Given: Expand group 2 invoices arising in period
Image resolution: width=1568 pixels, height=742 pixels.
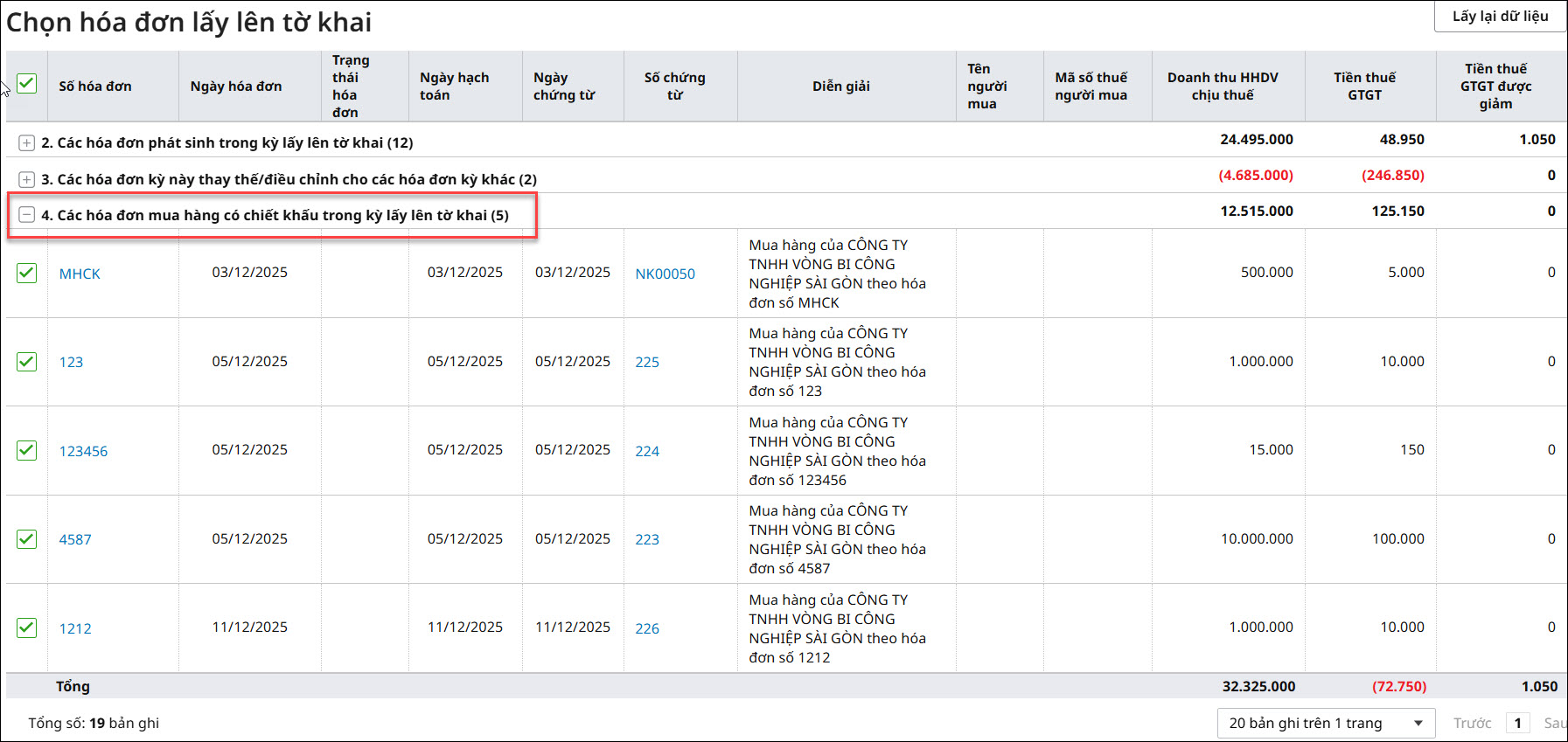Looking at the screenshot, I should 27,142.
